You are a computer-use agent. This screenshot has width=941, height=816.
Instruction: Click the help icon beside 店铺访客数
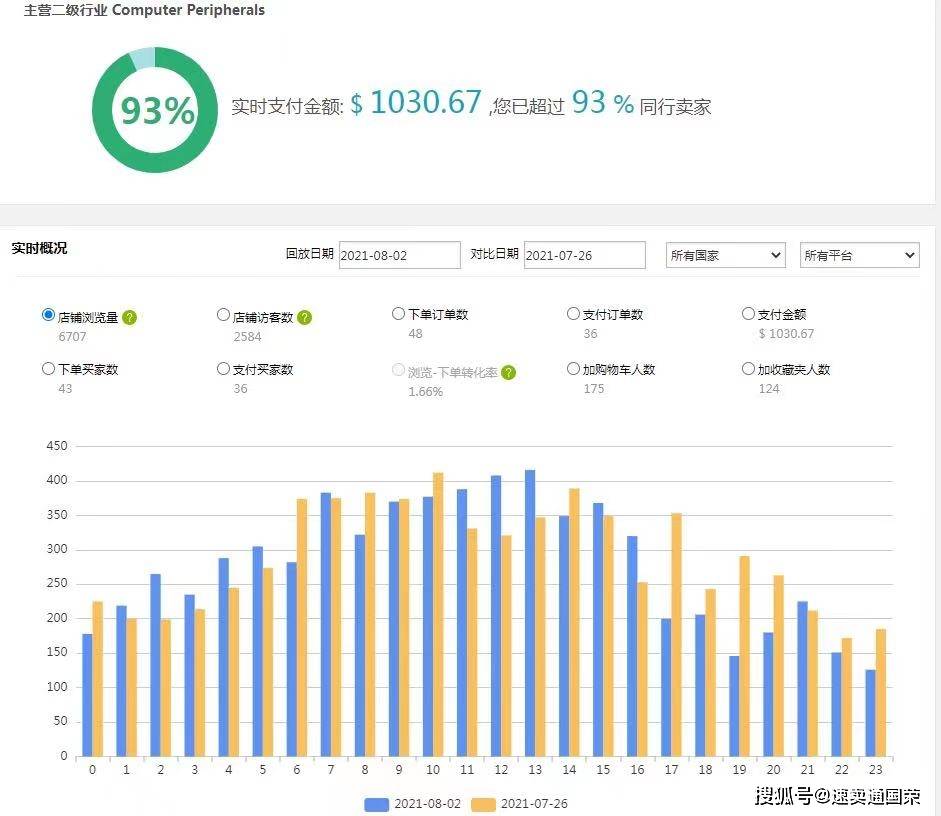(x=305, y=315)
